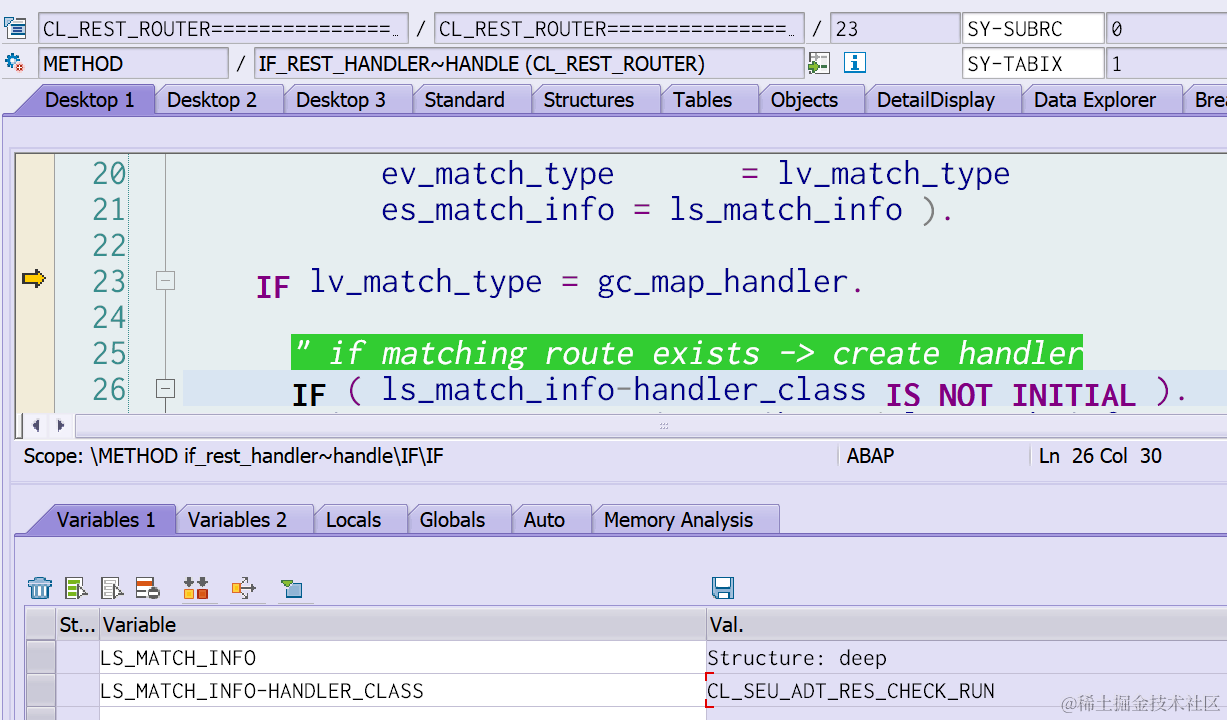Image resolution: width=1227 pixels, height=720 pixels.
Task: Click the line number field showing 23
Action: tap(893, 28)
